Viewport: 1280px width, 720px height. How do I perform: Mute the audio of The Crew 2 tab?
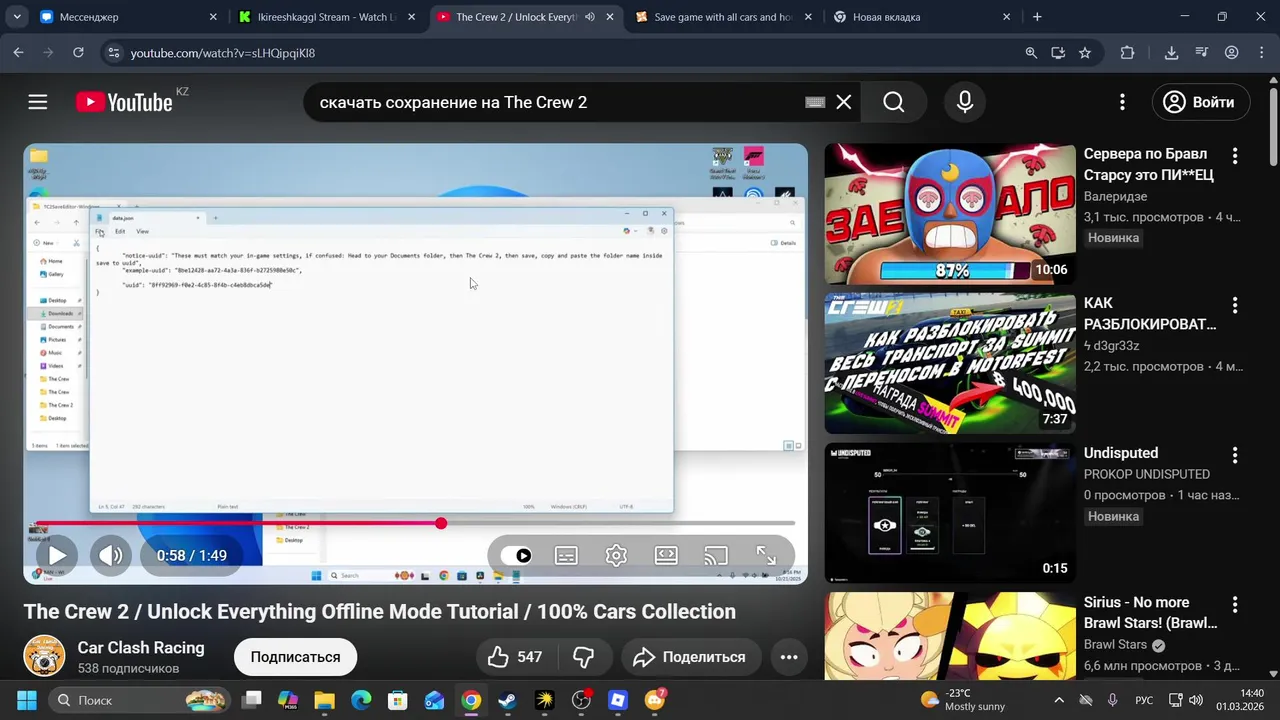point(590,17)
